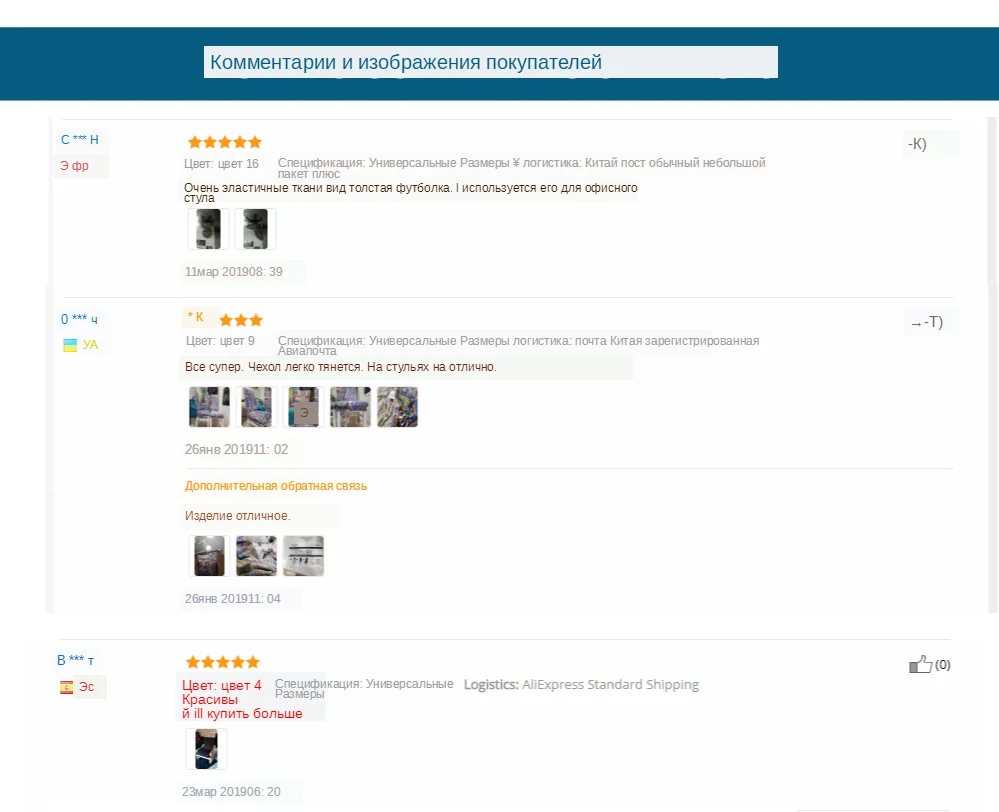The width and height of the screenshot is (999, 812).
Task: Click reviewer name В***т
Action: [75, 660]
